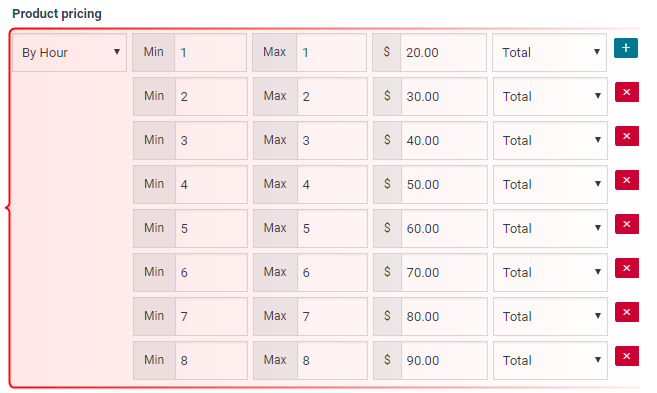Remove the 8 hour $90.00 pricing row
The height and width of the screenshot is (393, 657).
coord(626,356)
